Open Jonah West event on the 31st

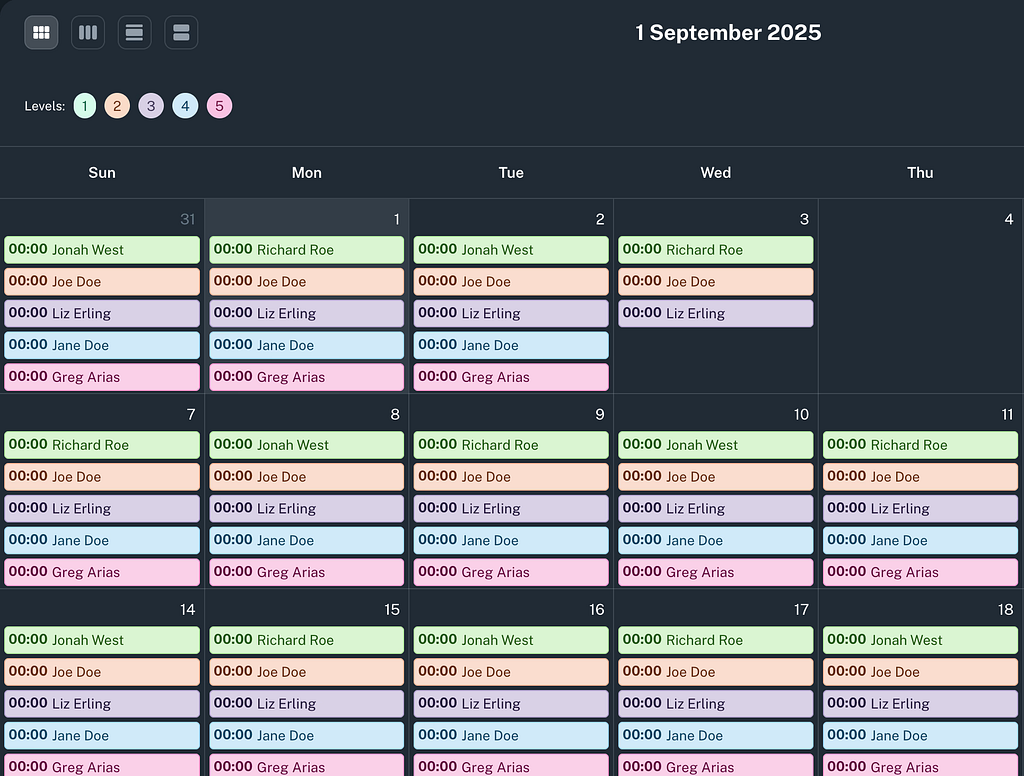[102, 250]
